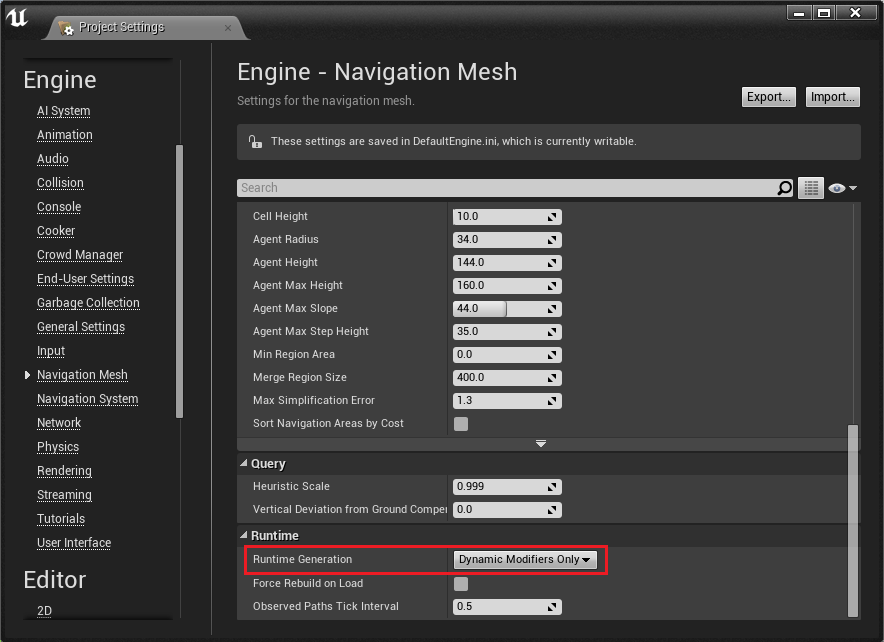The image size is (884, 642).
Task: Open End-User Settings
Action: 85,279
